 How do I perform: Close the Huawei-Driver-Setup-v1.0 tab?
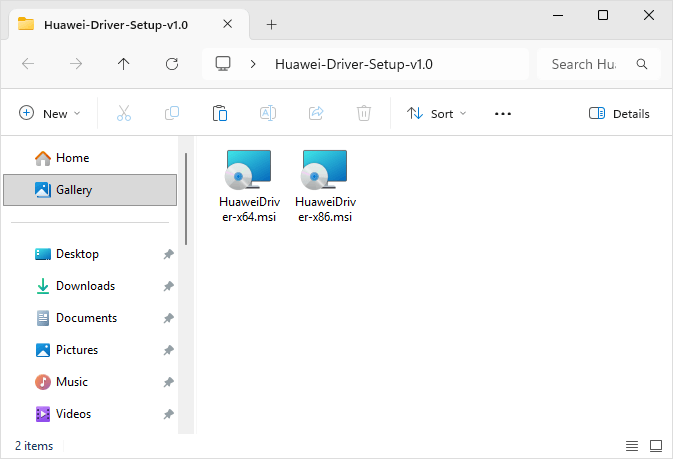click(x=228, y=24)
